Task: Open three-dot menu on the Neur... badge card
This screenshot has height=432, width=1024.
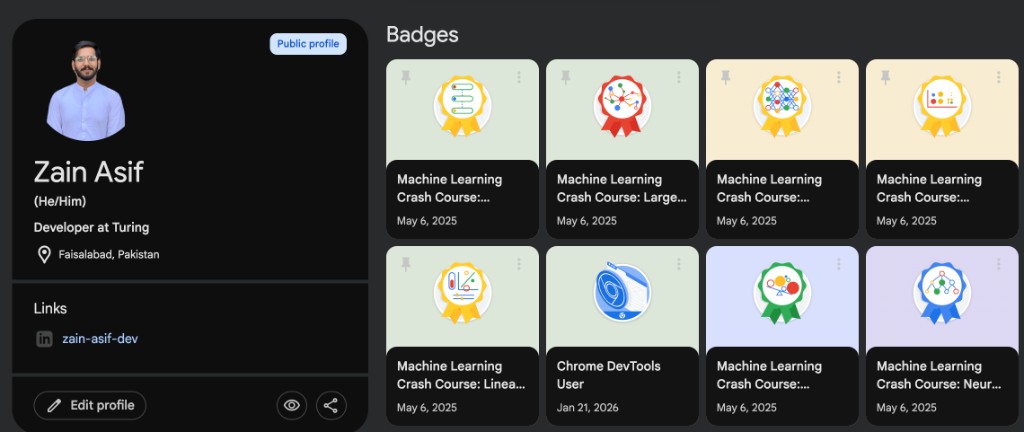Action: (x=999, y=264)
